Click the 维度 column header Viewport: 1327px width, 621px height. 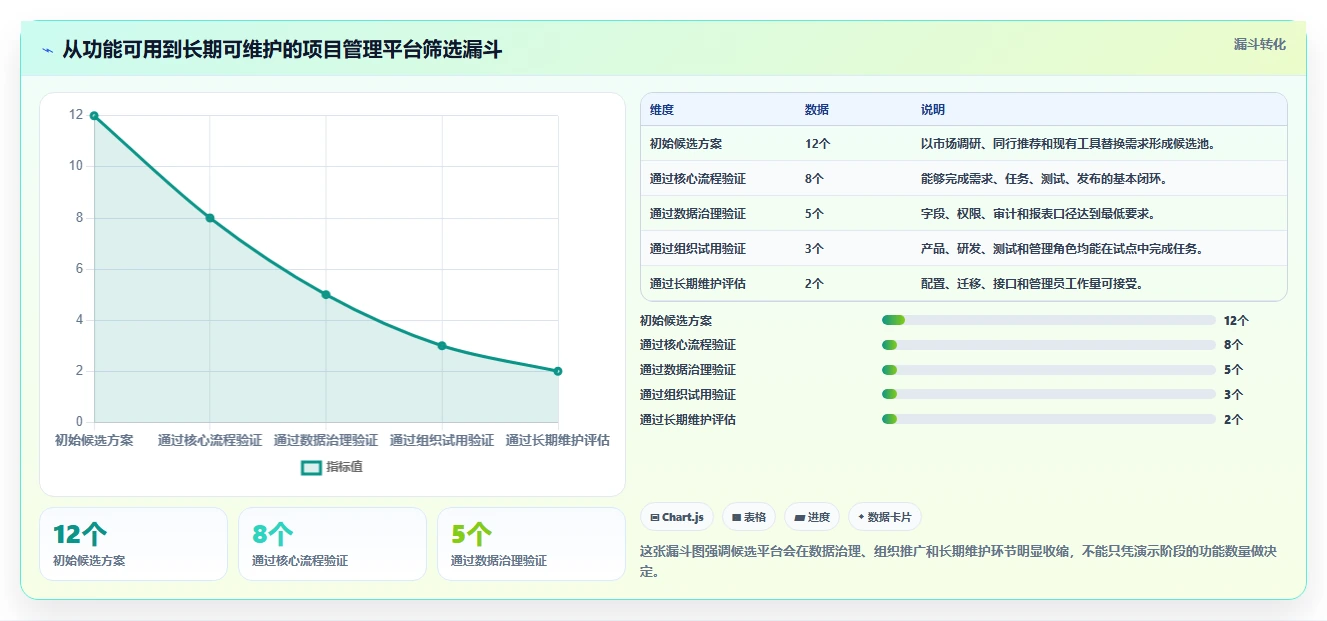(x=662, y=110)
